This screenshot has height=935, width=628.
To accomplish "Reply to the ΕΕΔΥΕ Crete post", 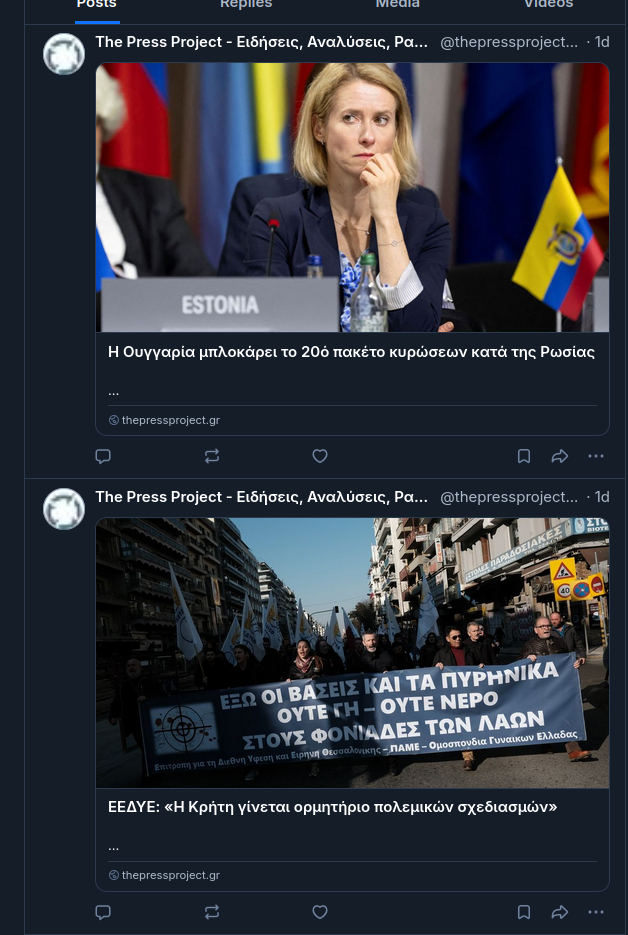I will click(x=103, y=912).
